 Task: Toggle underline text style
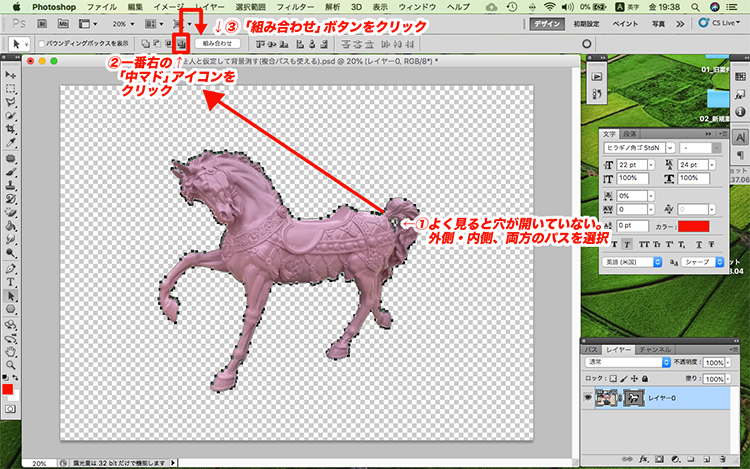tap(699, 244)
